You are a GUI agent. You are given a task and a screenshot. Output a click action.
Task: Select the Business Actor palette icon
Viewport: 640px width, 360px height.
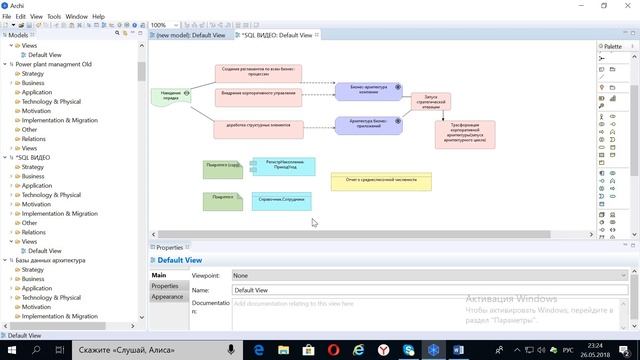[x=602, y=117]
